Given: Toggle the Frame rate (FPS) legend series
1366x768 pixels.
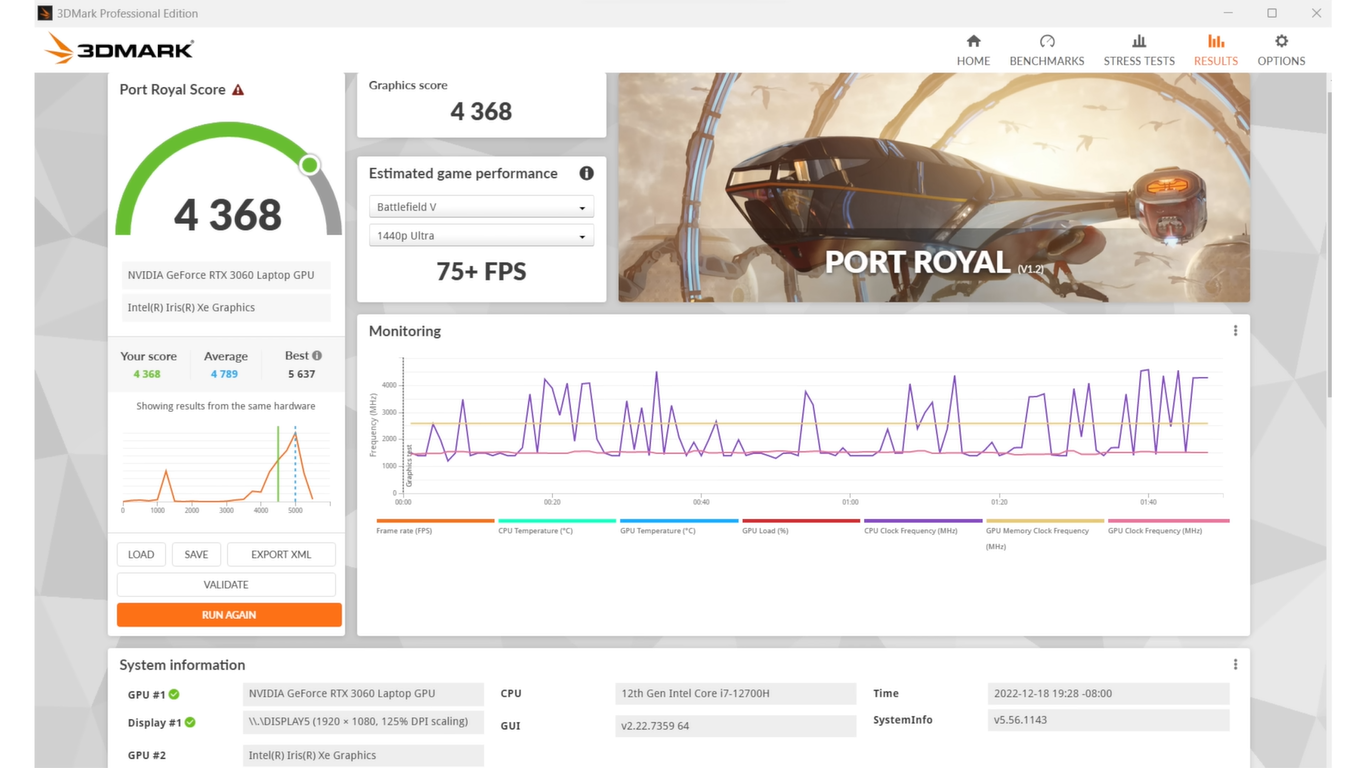Looking at the screenshot, I should pos(404,530).
